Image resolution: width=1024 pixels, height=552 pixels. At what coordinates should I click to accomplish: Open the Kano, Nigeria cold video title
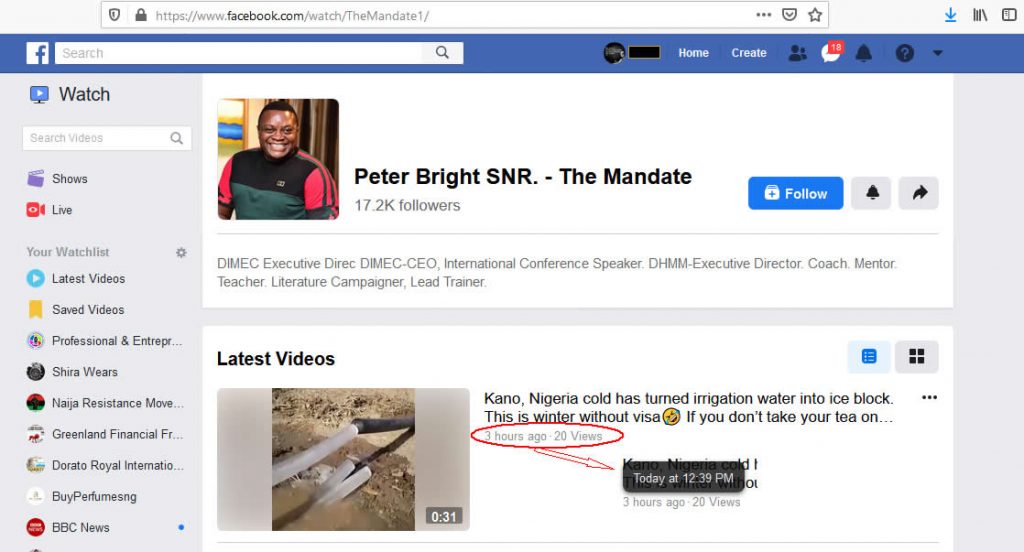click(688, 408)
